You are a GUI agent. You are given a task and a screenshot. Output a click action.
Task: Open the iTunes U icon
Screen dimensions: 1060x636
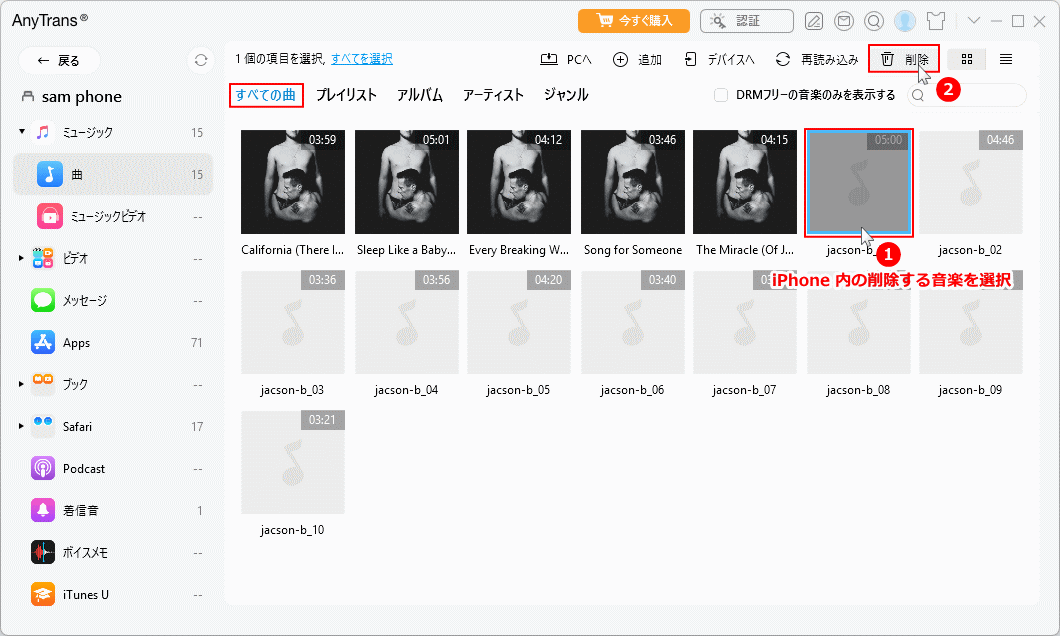(43, 595)
